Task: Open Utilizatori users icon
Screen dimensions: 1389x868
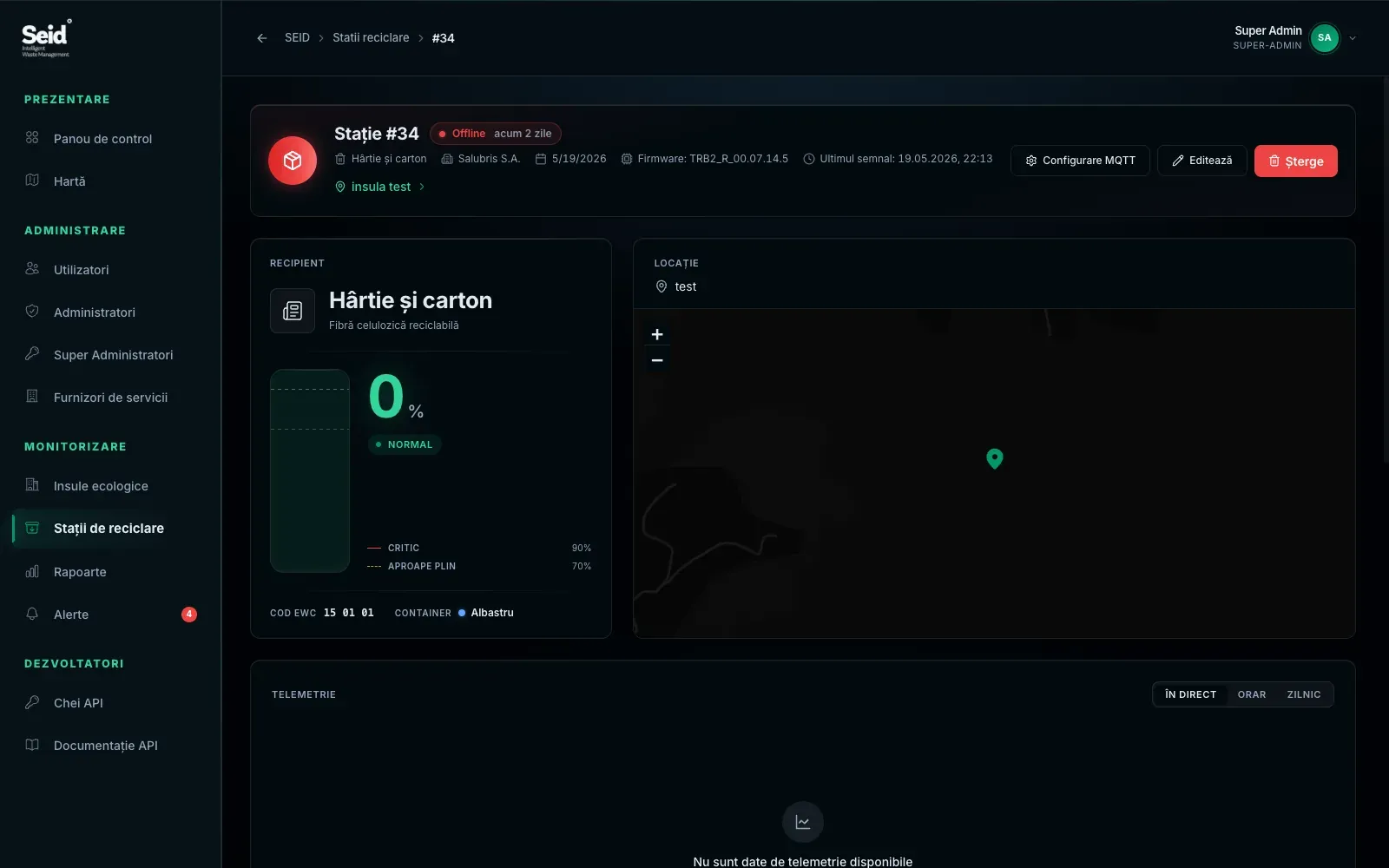Action: (32, 269)
